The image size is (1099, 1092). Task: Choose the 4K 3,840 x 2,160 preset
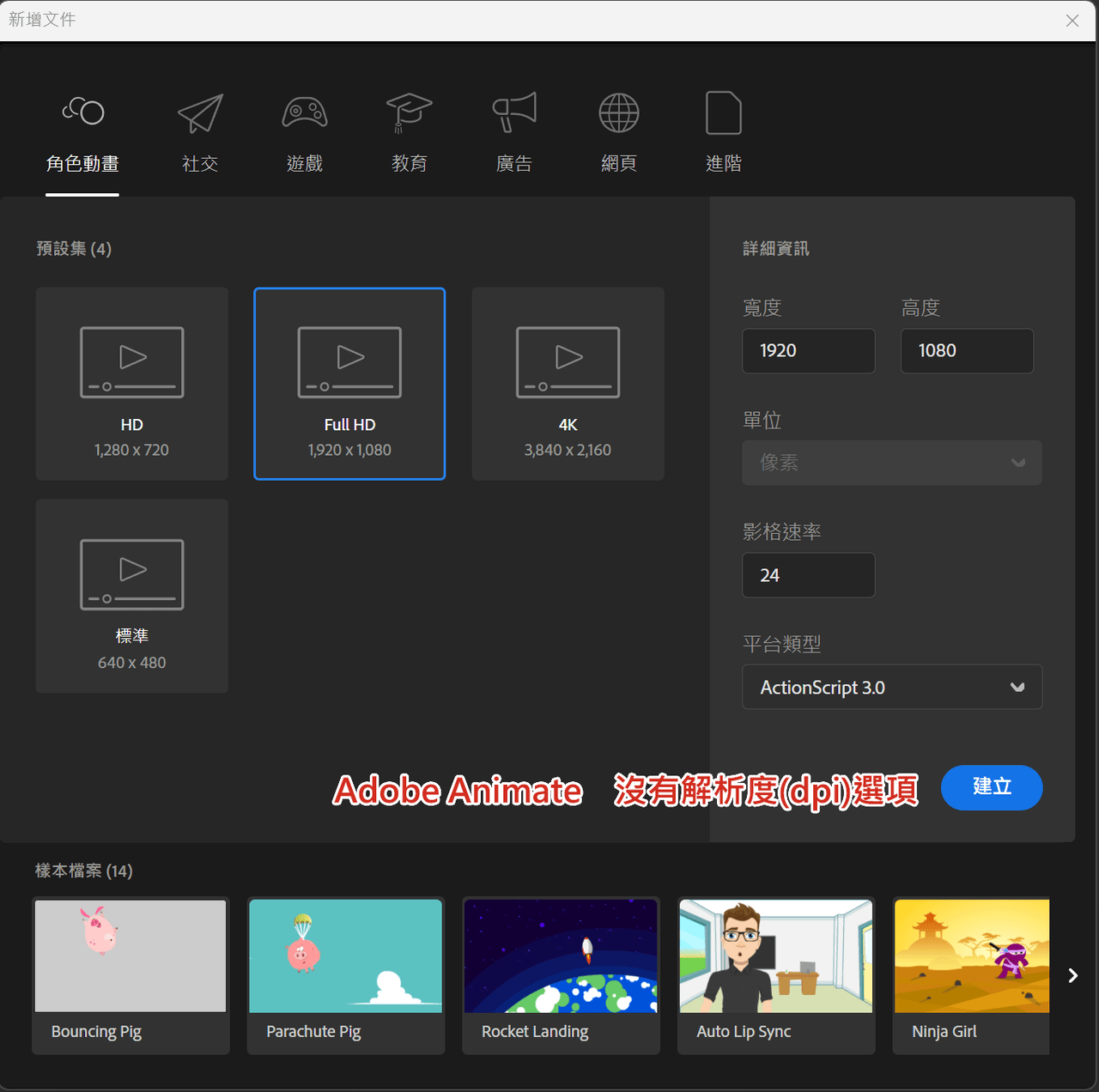568,384
